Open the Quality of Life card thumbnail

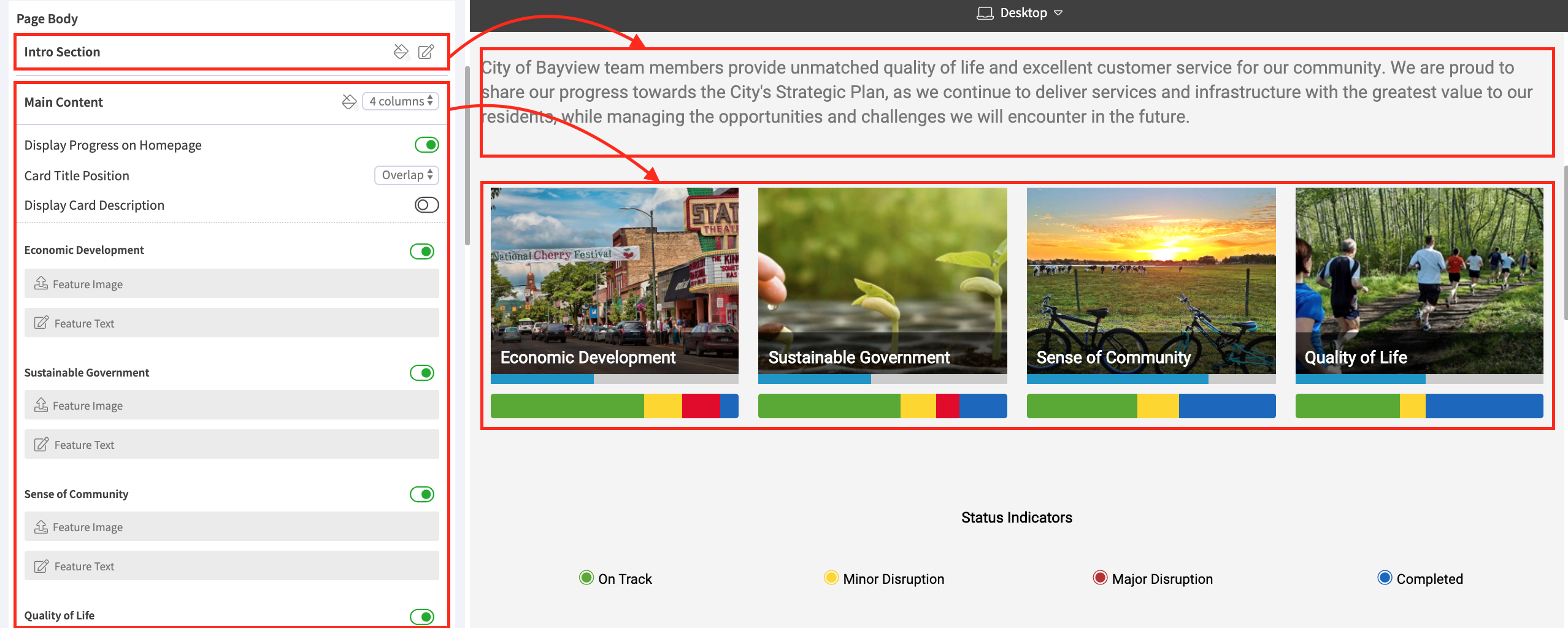coord(1419,281)
